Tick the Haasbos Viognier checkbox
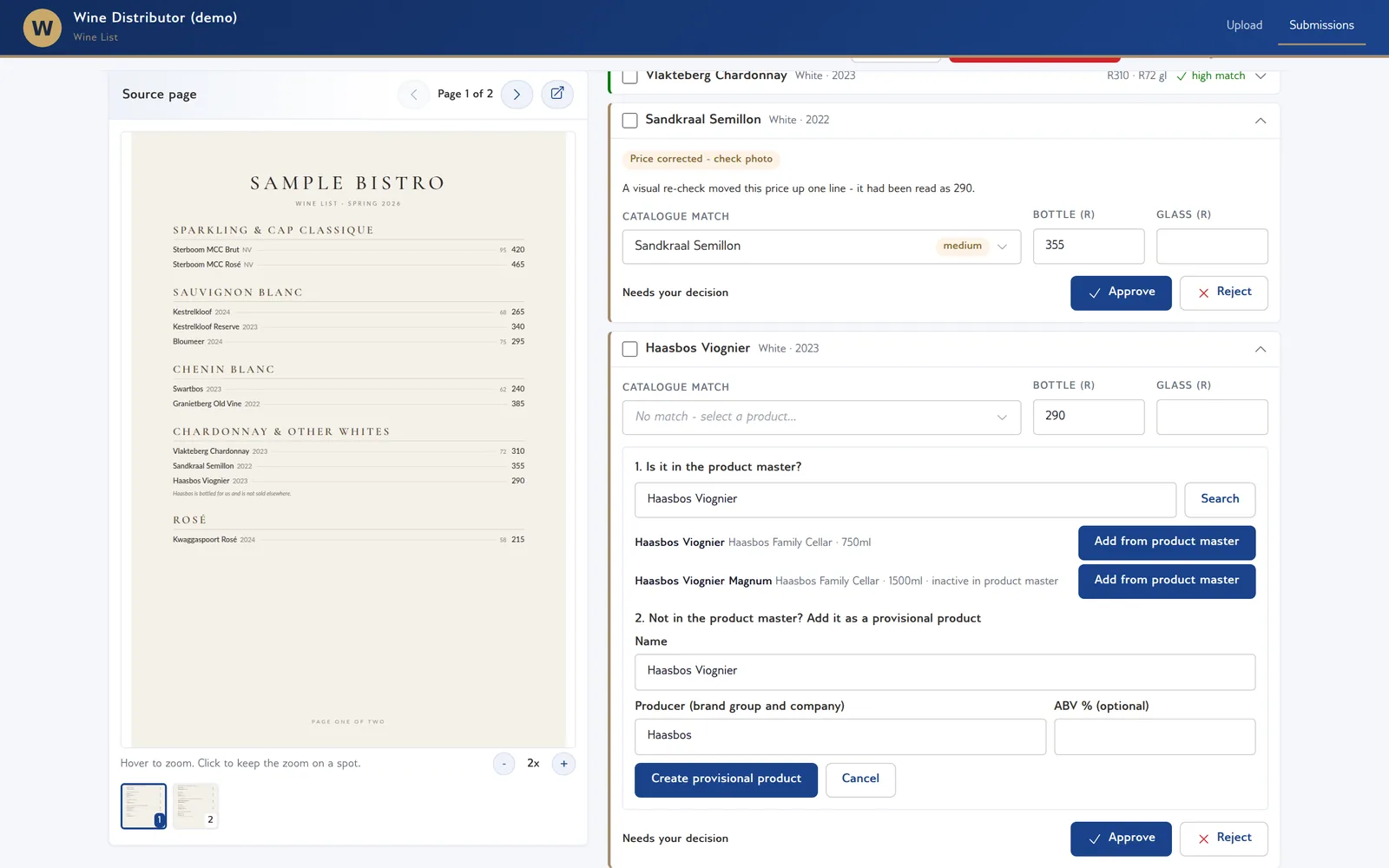Screen dimensions: 1389x868 pyautogui.click(x=630, y=349)
